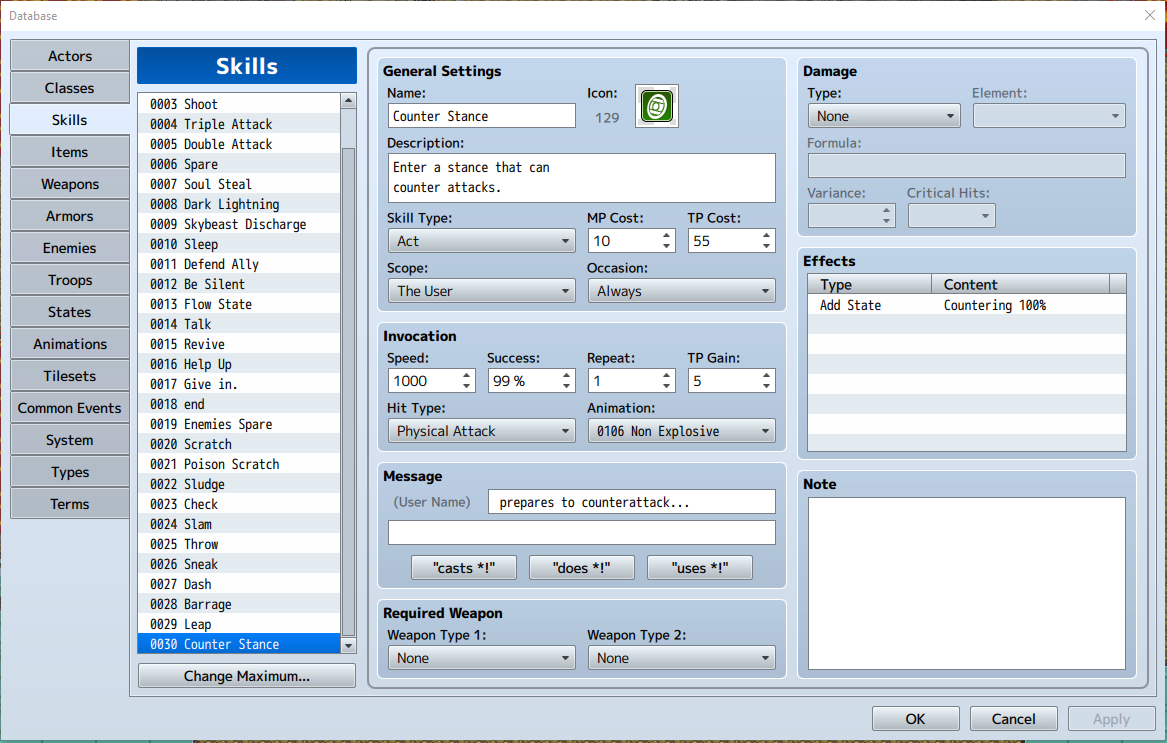
Task: Increase Repeat count with the up arrow
Action: 666,375
